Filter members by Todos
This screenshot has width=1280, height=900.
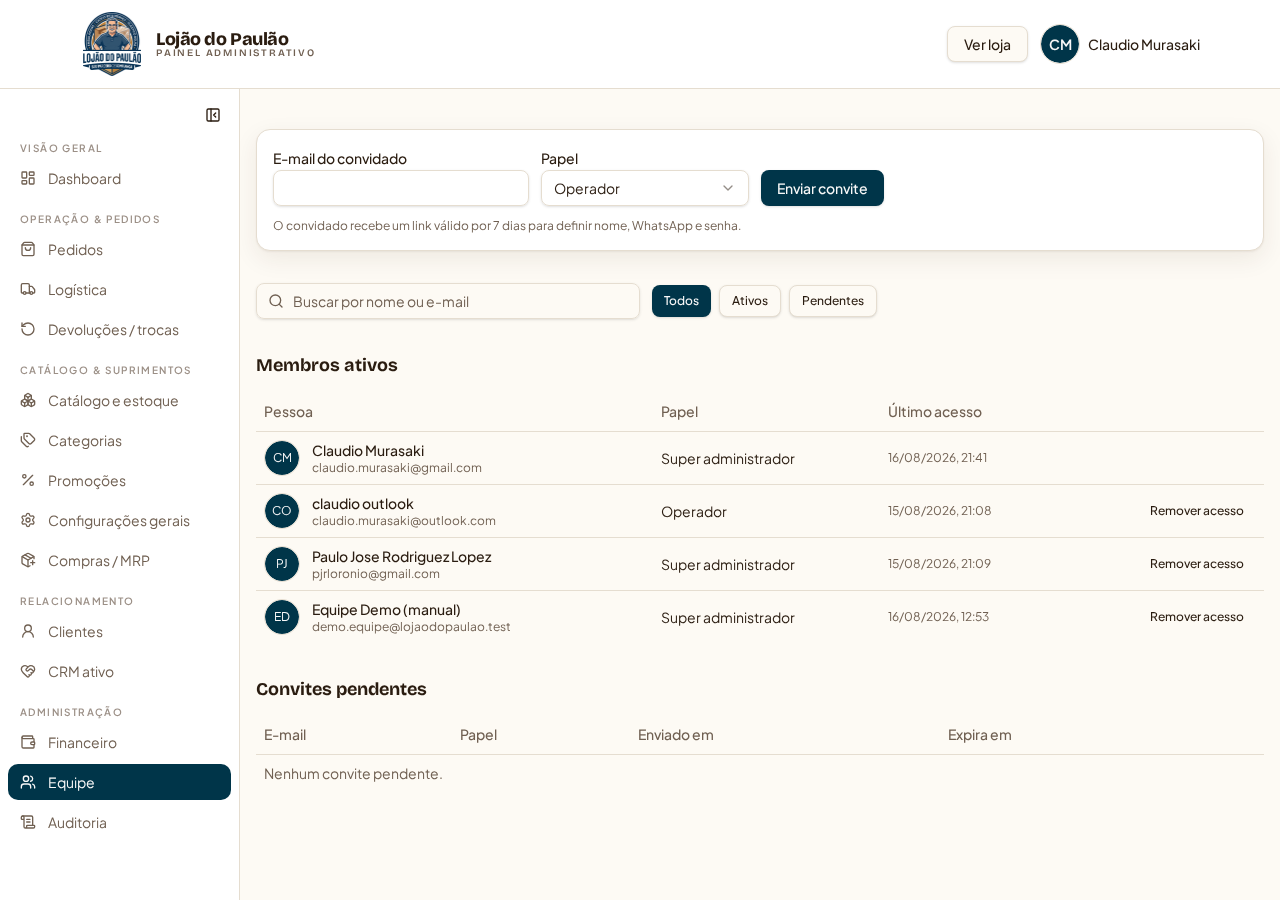coord(681,301)
